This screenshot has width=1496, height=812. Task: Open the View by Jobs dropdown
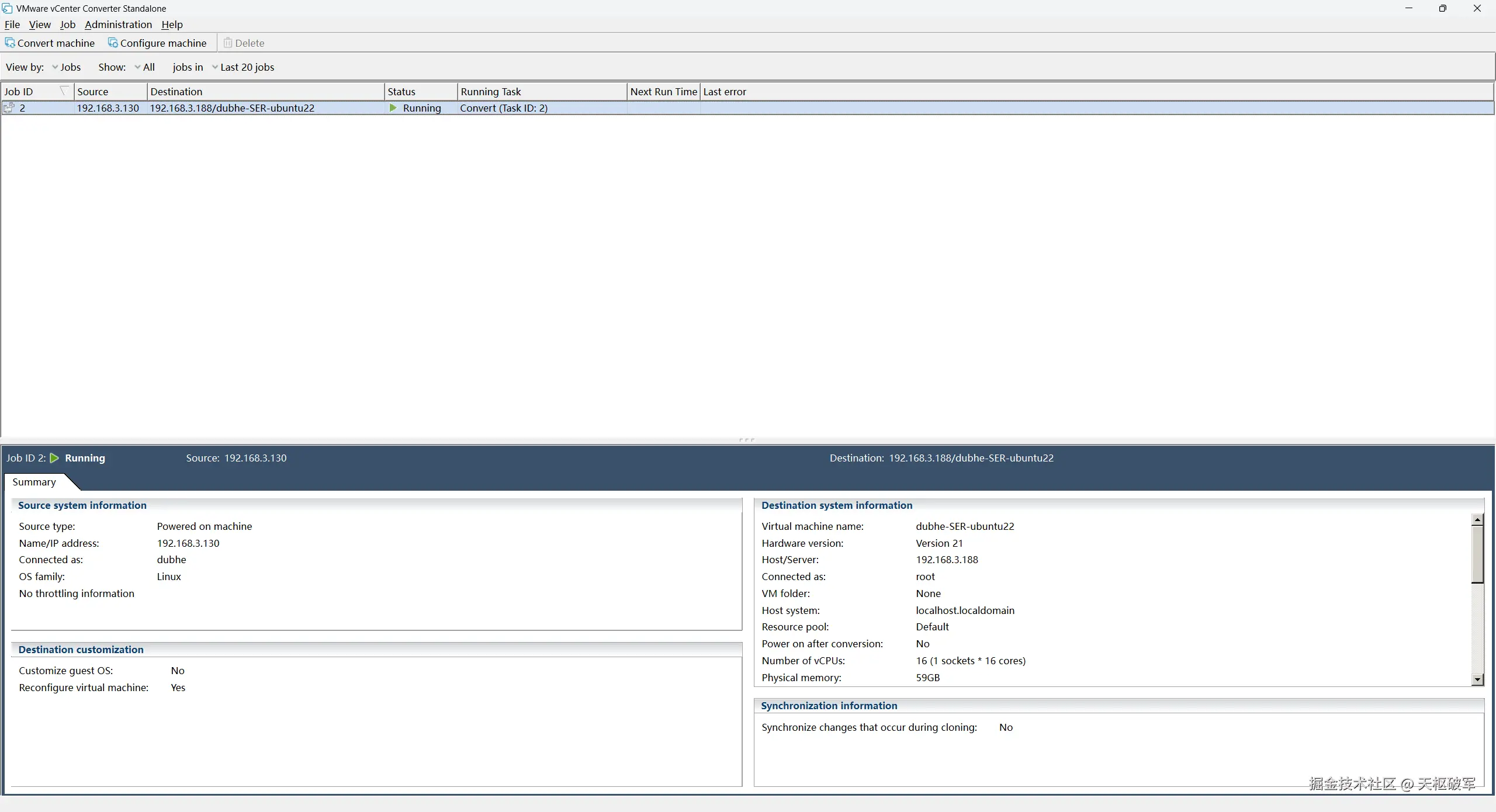pyautogui.click(x=66, y=67)
